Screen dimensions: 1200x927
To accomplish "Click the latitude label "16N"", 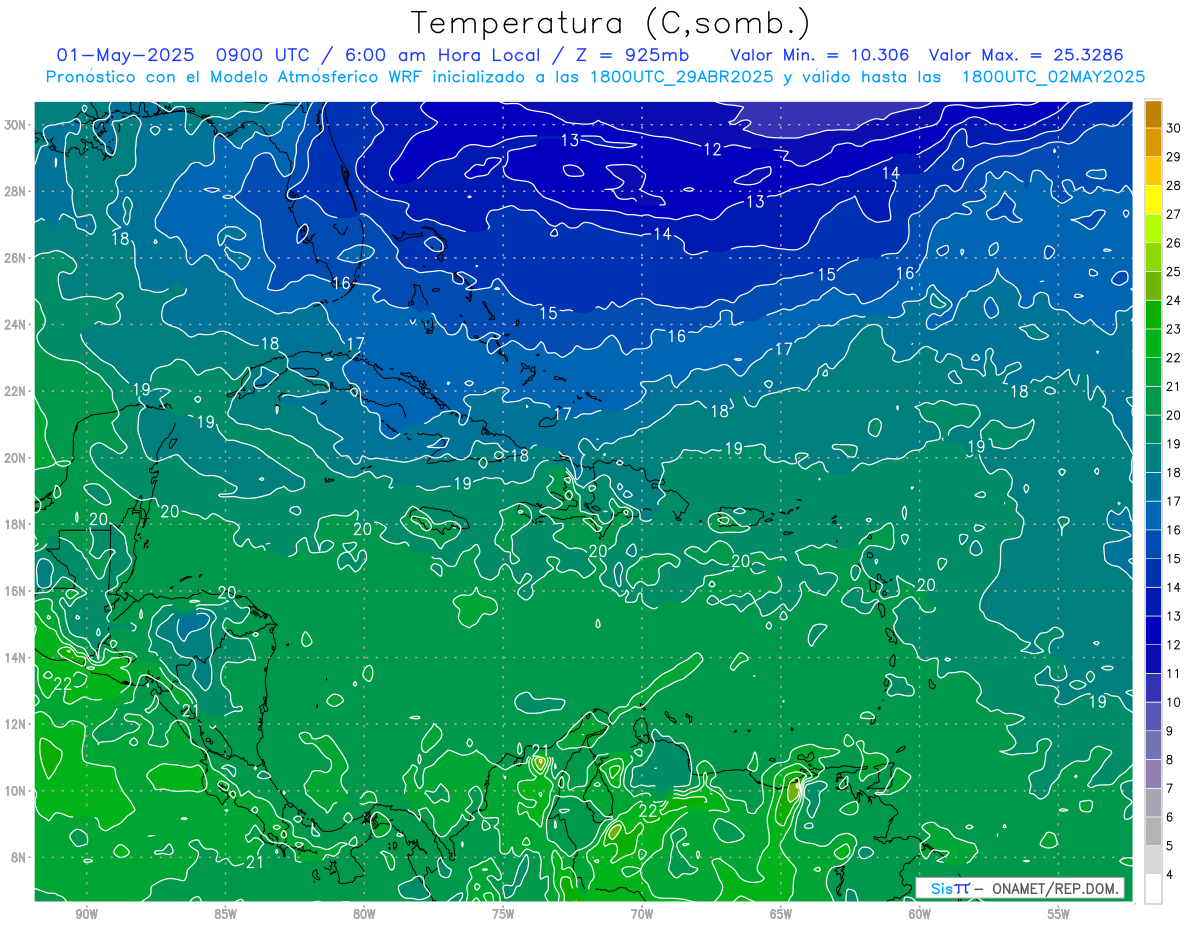I will point(16,591).
